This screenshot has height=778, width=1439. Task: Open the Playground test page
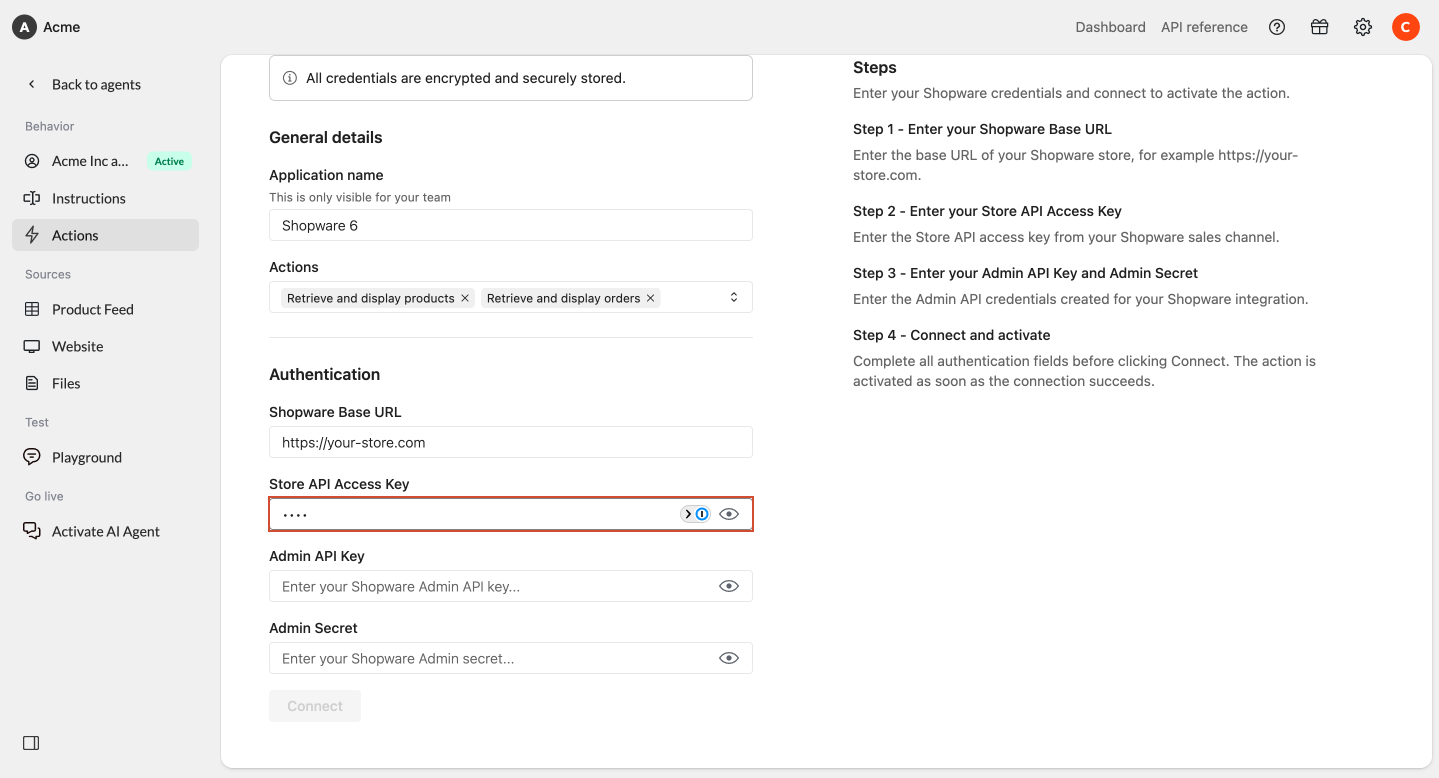tap(106, 457)
